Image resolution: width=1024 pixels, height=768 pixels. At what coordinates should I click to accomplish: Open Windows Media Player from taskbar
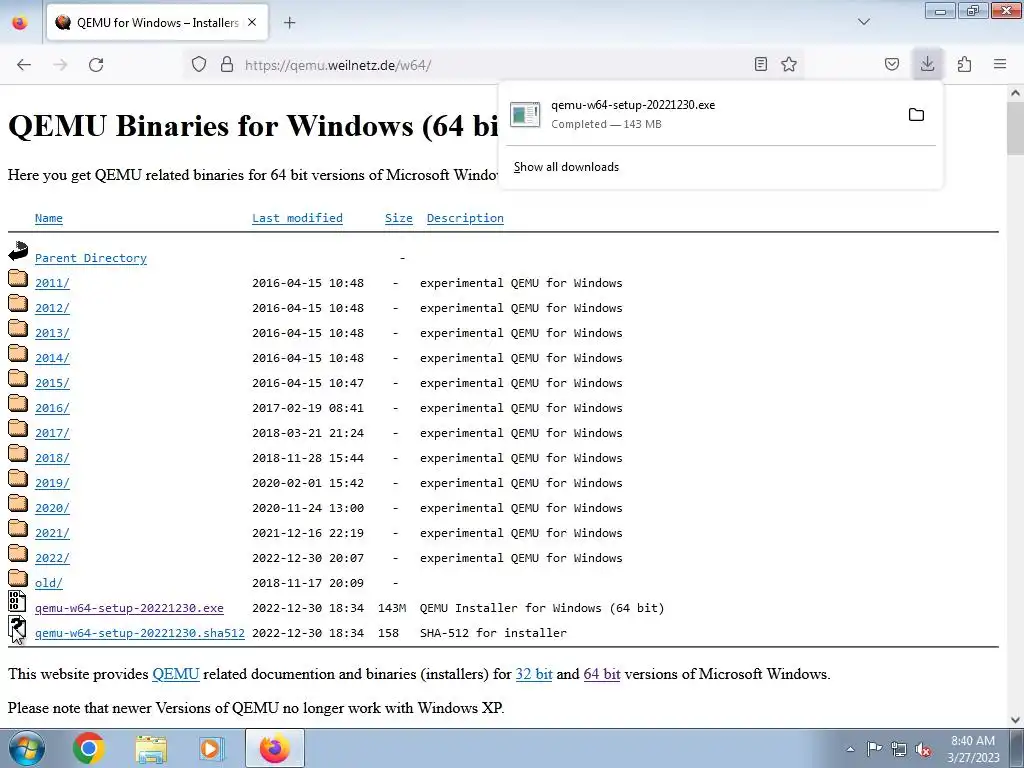211,748
